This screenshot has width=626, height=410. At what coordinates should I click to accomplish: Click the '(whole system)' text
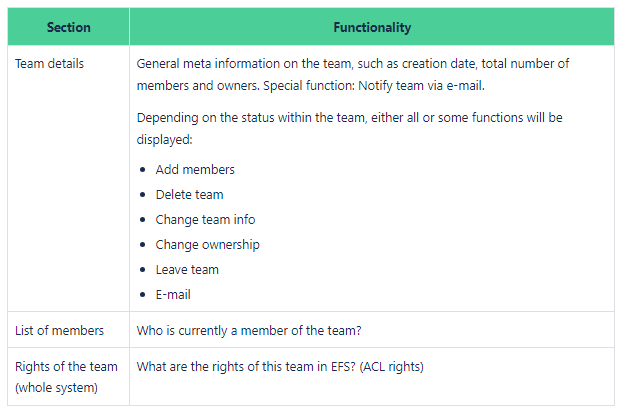click(56, 388)
